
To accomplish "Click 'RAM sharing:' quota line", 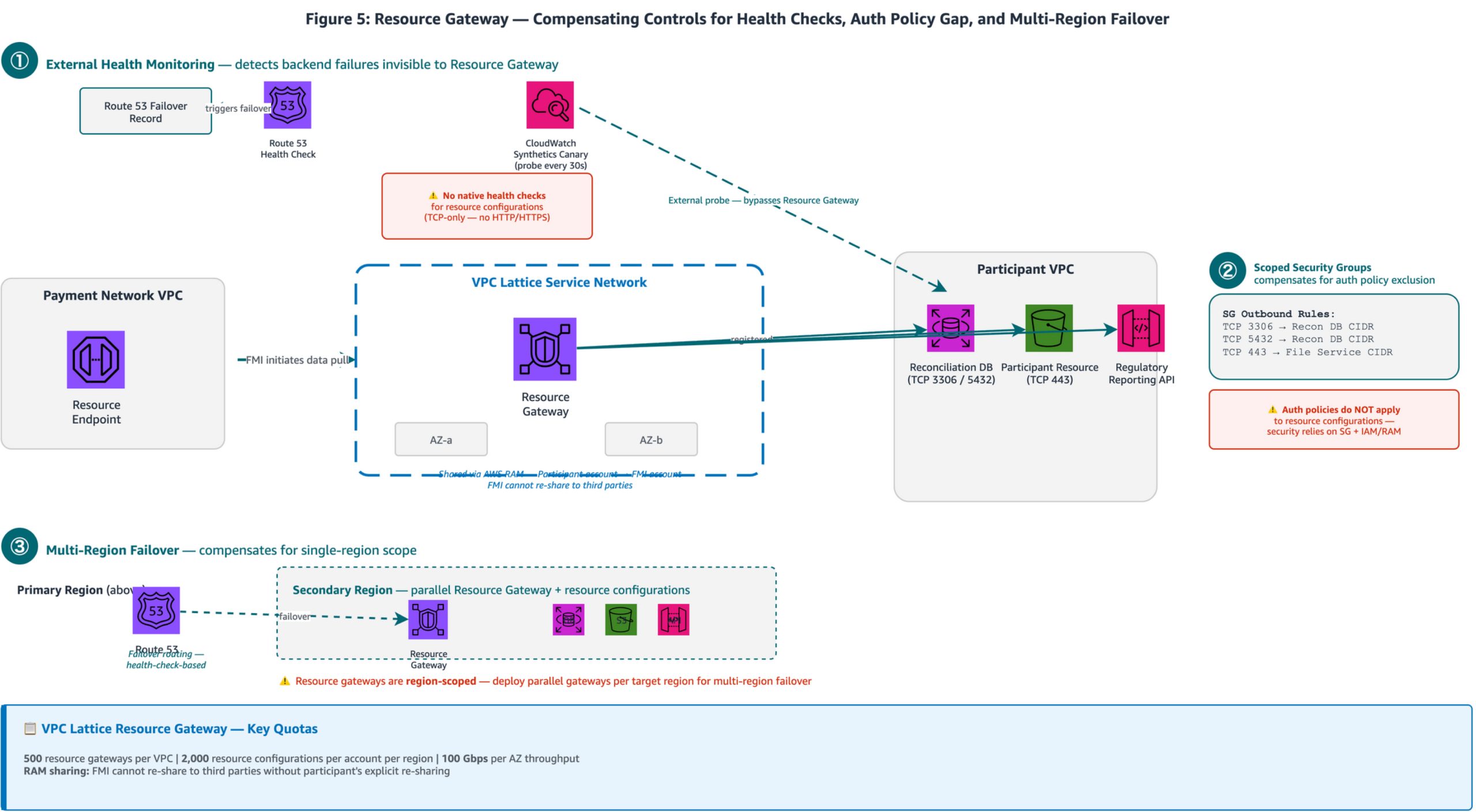I will (236, 771).
